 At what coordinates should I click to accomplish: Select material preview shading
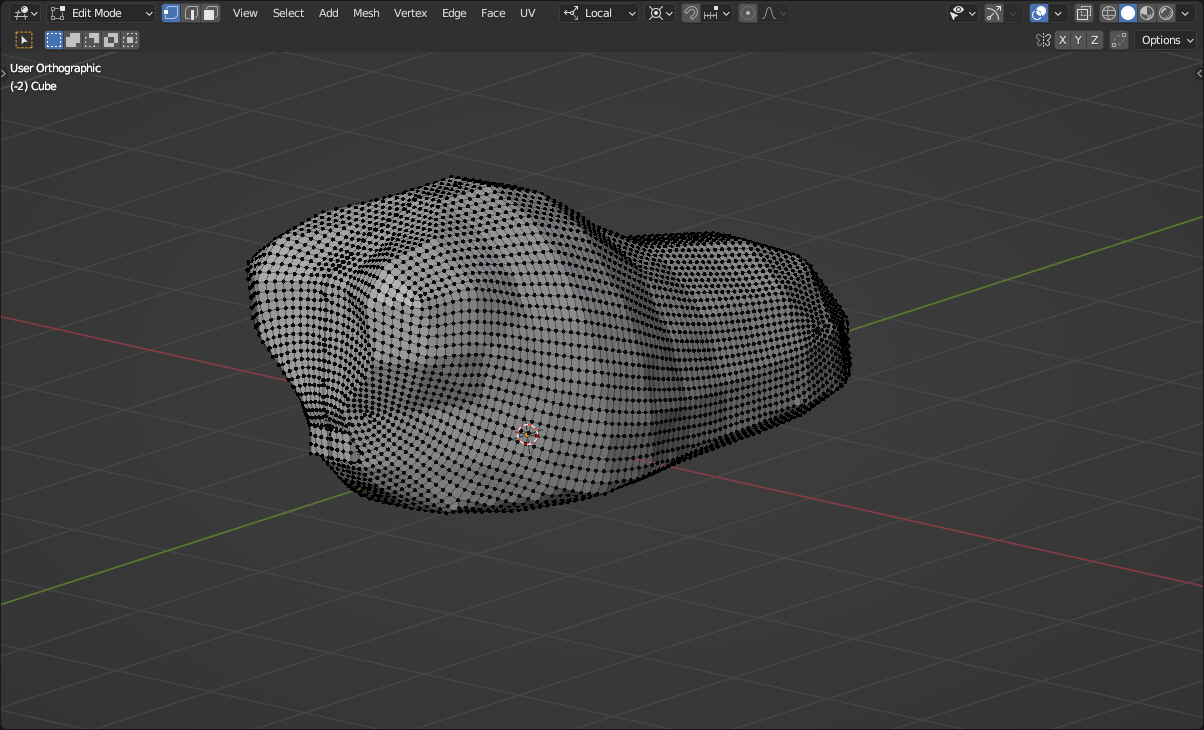pos(1147,13)
